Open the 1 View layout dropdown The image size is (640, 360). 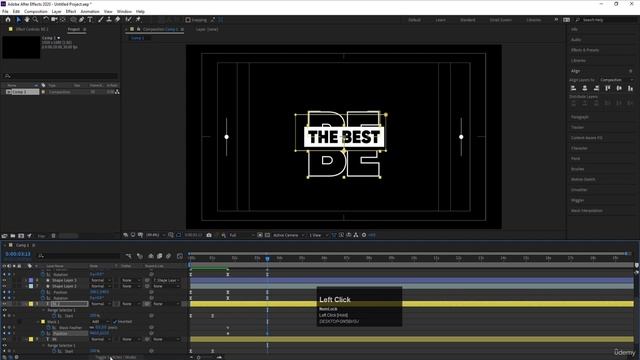pyautogui.click(x=318, y=235)
